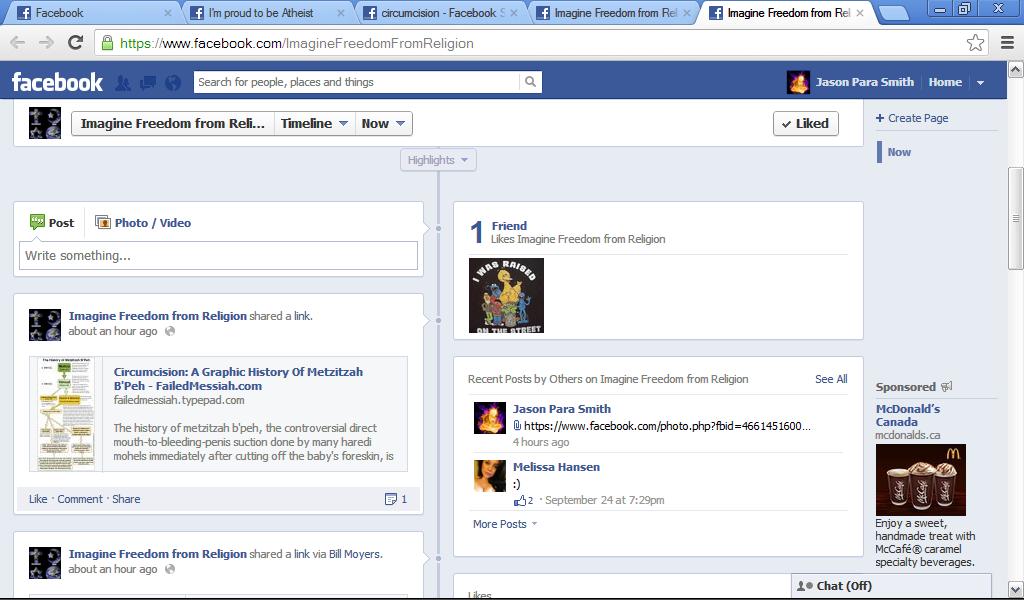Open the Chrome menu hamburger icon
The image size is (1024, 600).
click(1008, 43)
